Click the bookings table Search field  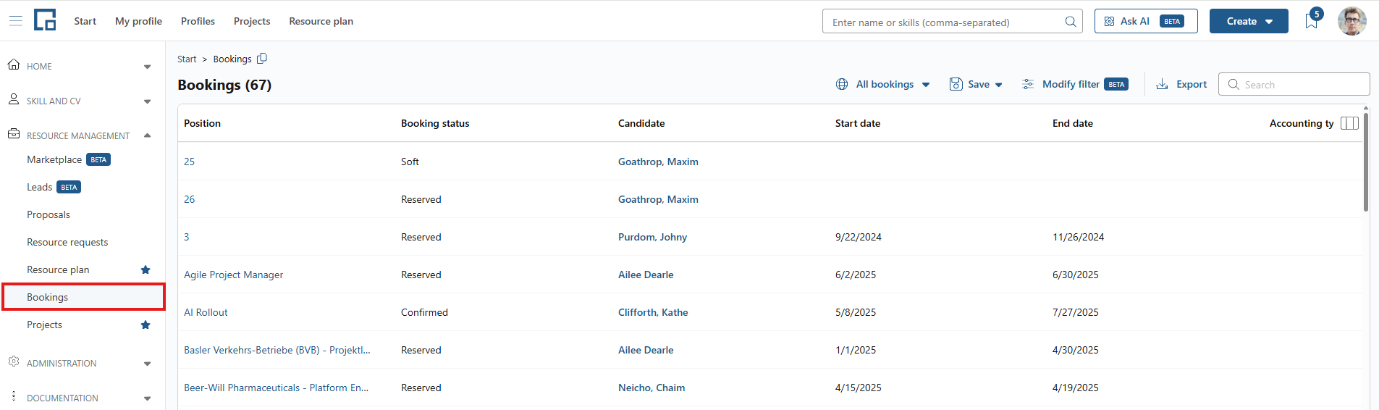[1293, 85]
